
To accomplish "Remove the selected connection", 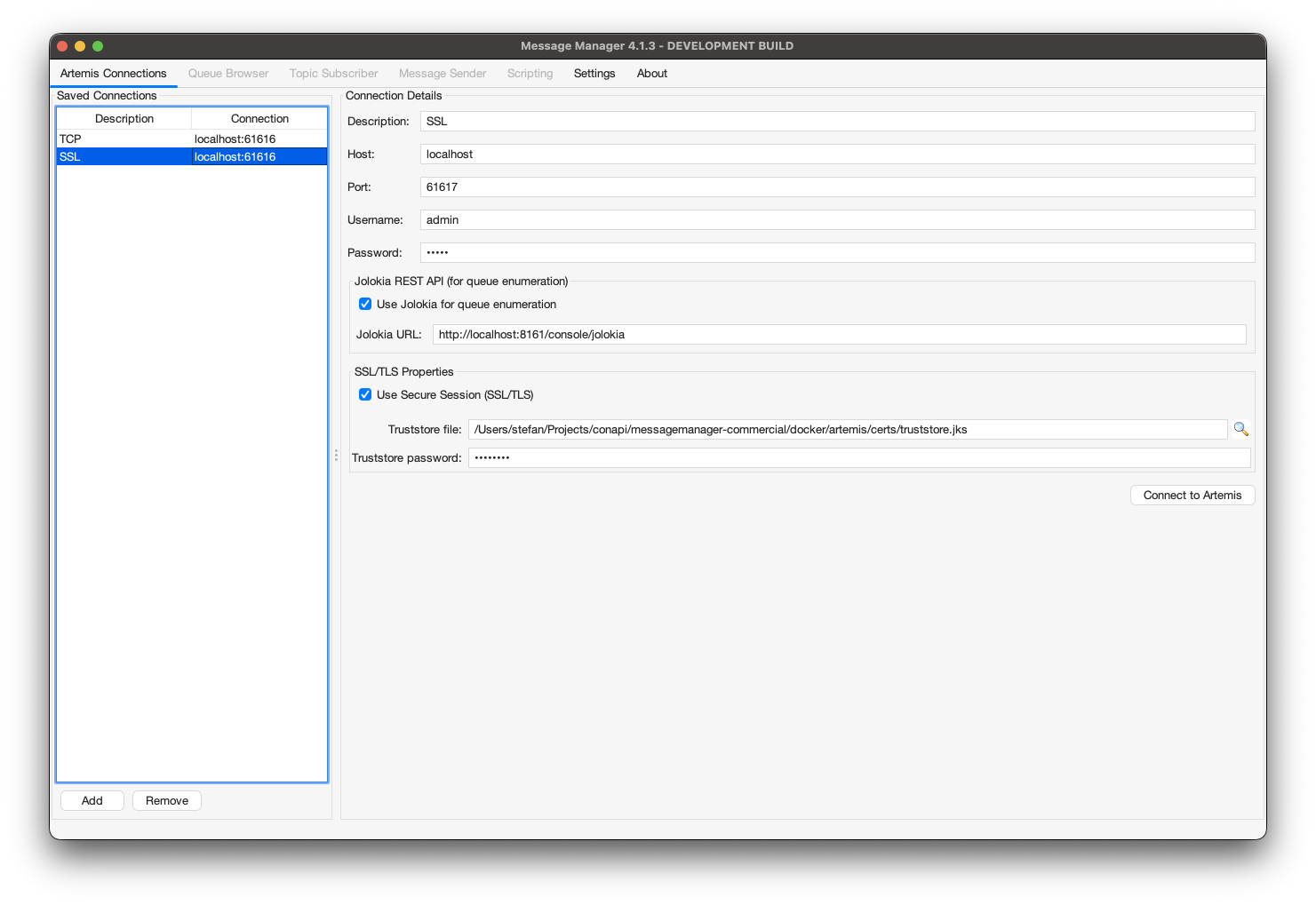I will pos(166,800).
